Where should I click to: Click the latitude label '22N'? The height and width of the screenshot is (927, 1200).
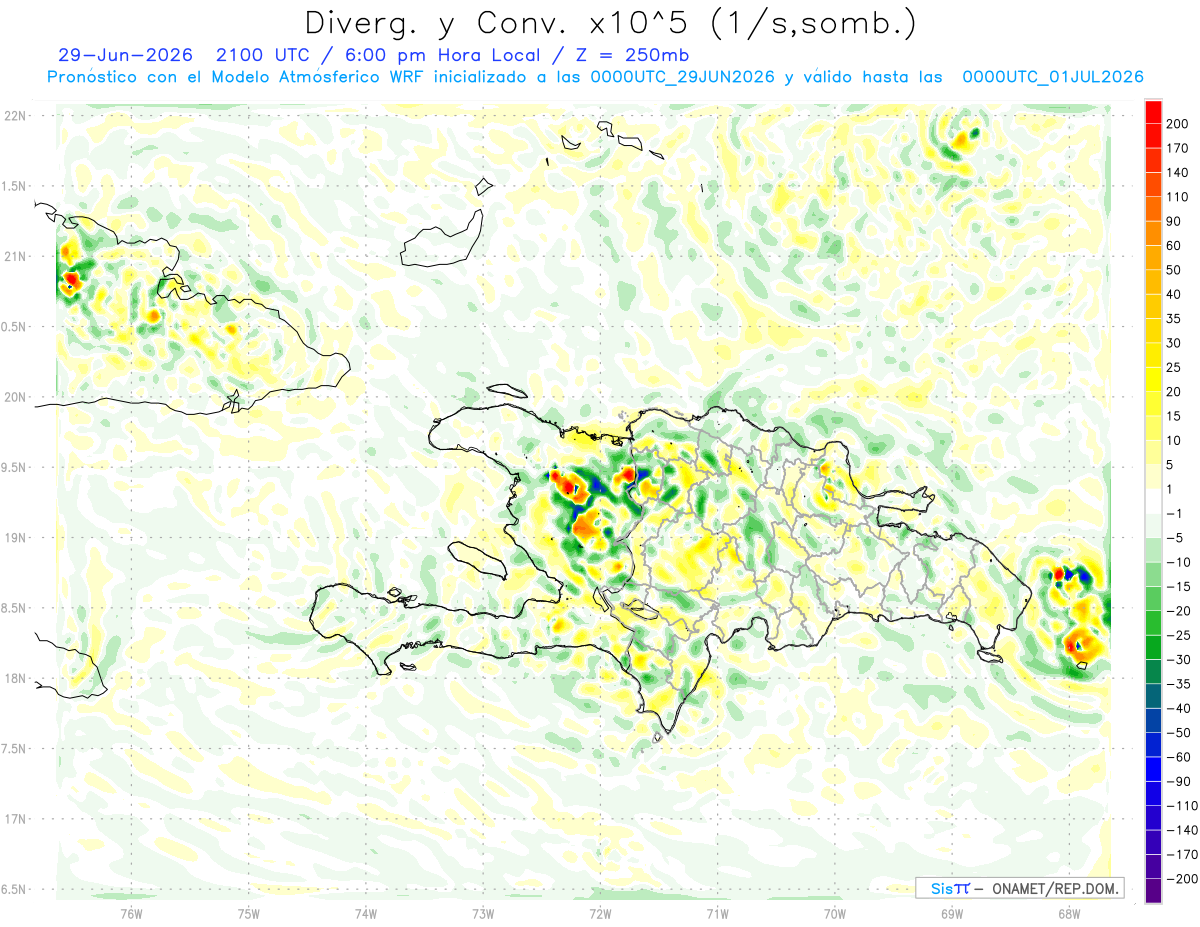(14, 116)
